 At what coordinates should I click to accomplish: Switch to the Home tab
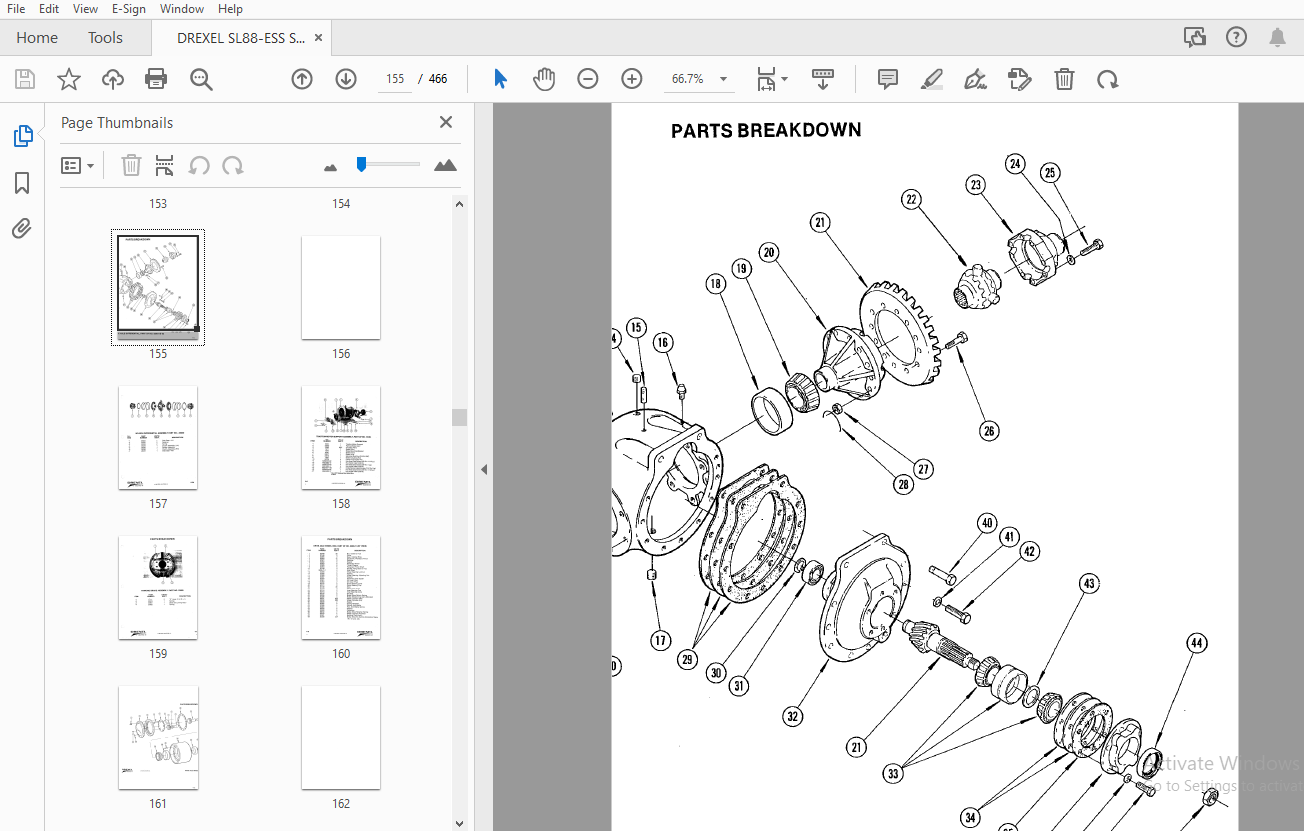[x=37, y=38]
